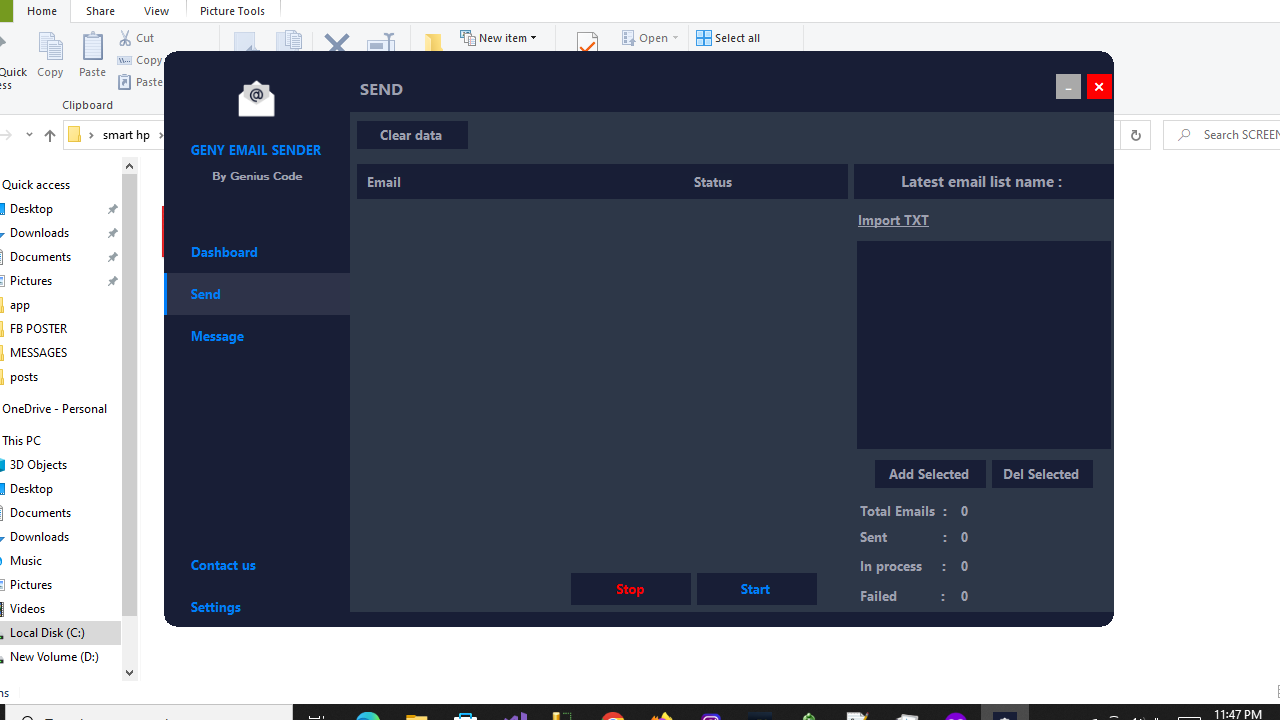Click the refresh icon beside the address bar
Image resolution: width=1280 pixels, height=720 pixels.
[1135, 134]
